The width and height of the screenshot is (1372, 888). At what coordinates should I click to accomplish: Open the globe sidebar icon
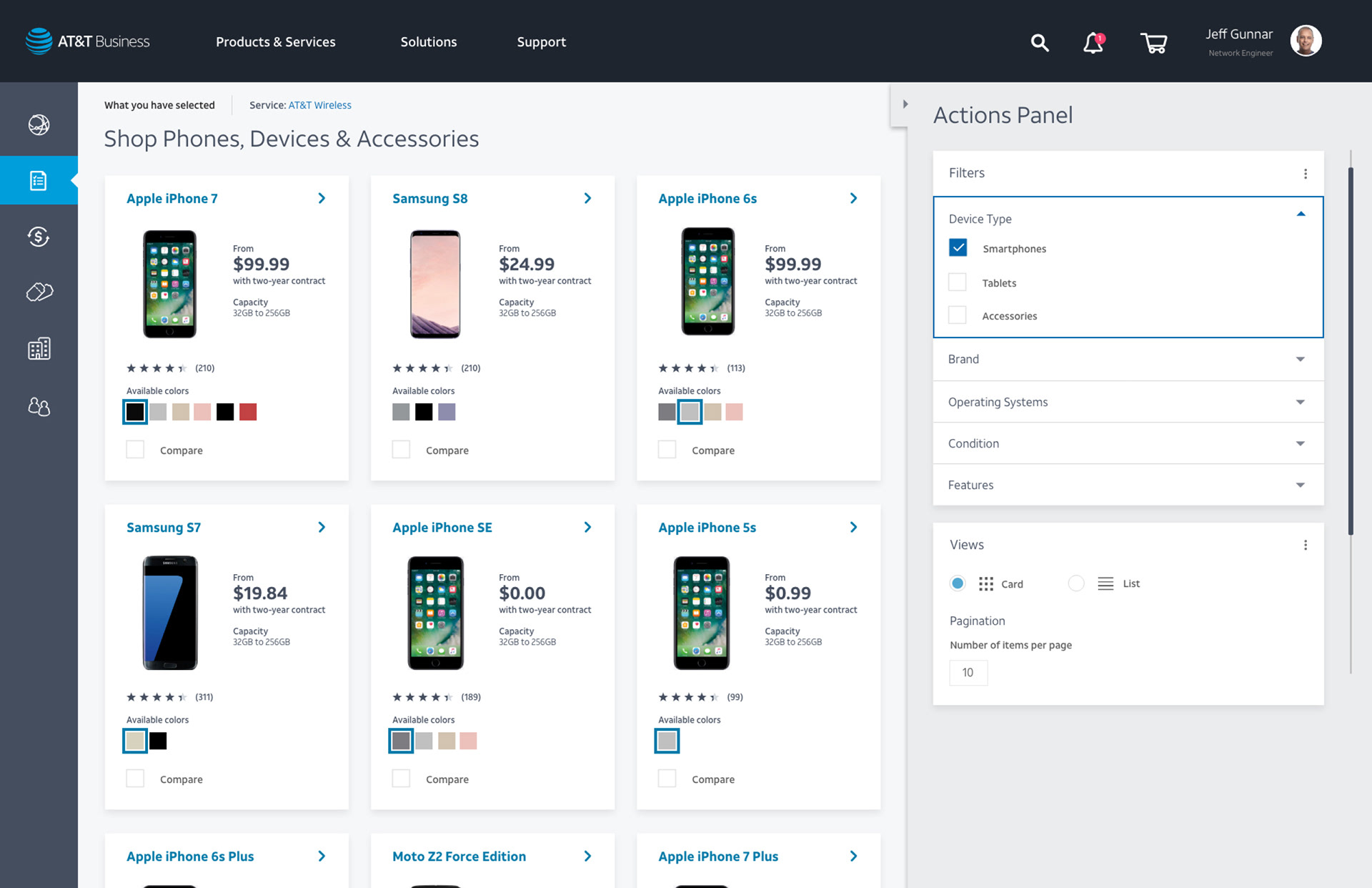(39, 124)
